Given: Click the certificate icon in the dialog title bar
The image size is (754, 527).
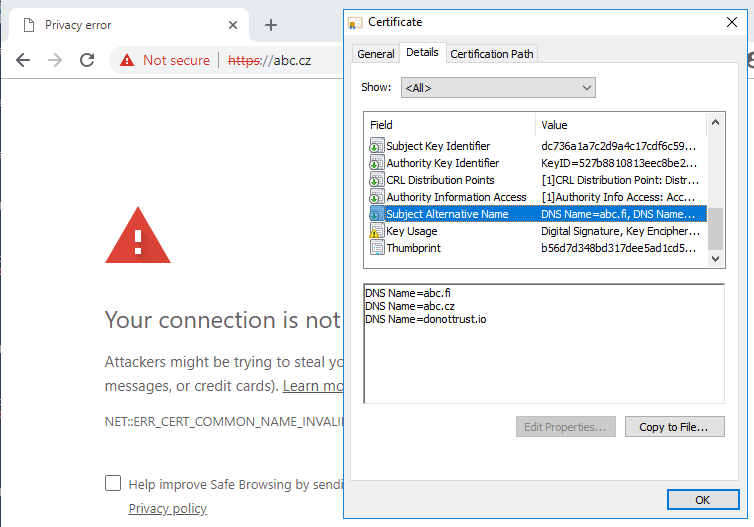Looking at the screenshot, I should [355, 23].
